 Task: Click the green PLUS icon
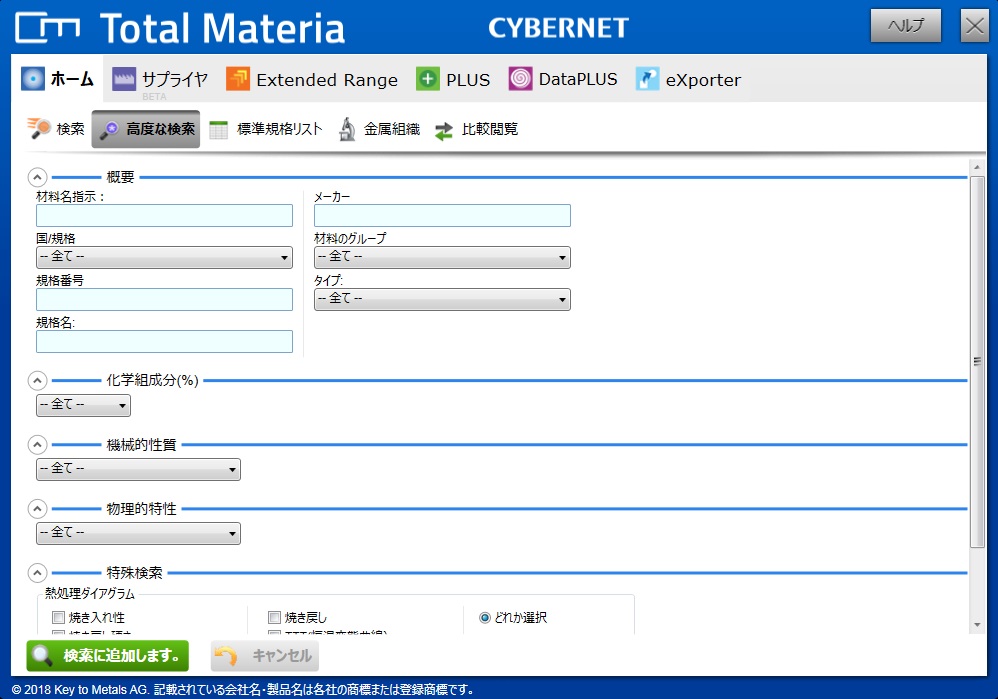[428, 80]
